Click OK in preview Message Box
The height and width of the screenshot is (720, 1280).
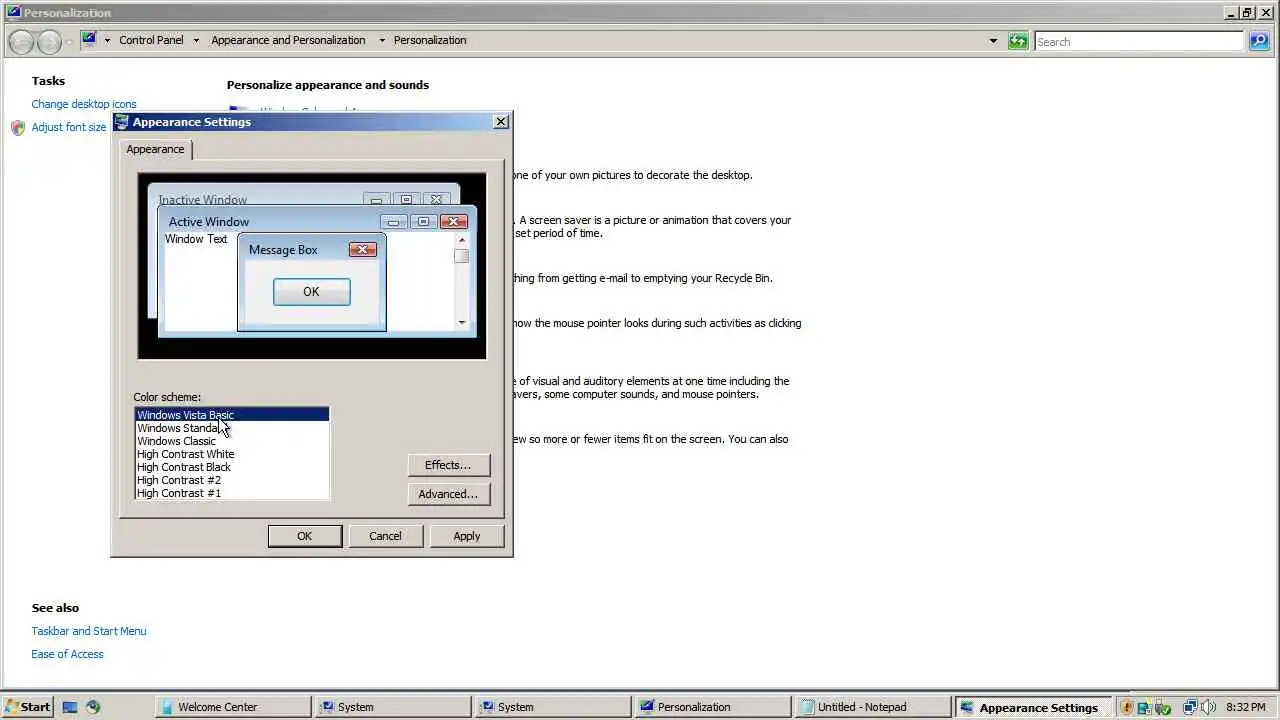click(311, 292)
